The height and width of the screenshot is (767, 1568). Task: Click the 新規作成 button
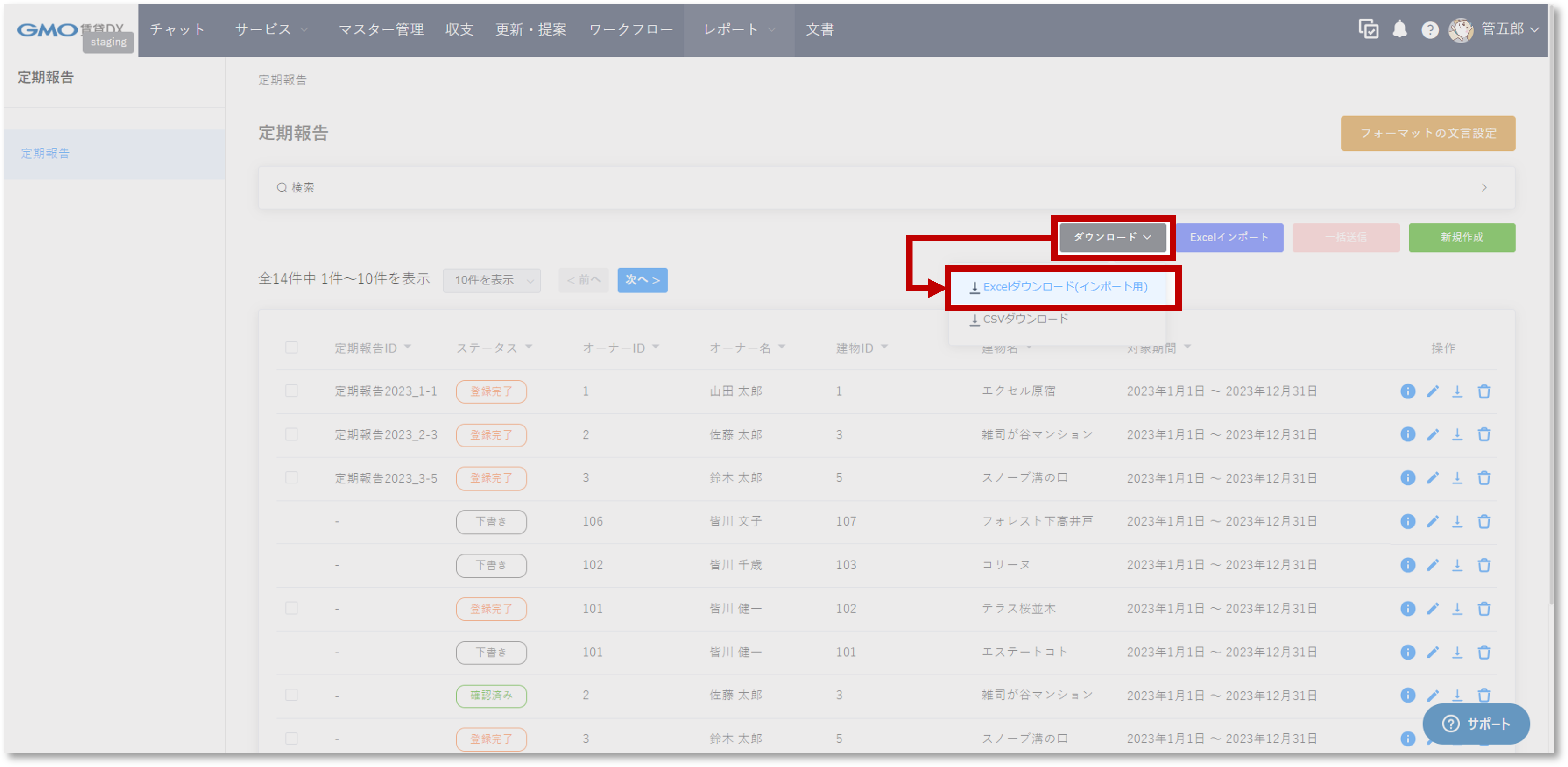pyautogui.click(x=1462, y=237)
